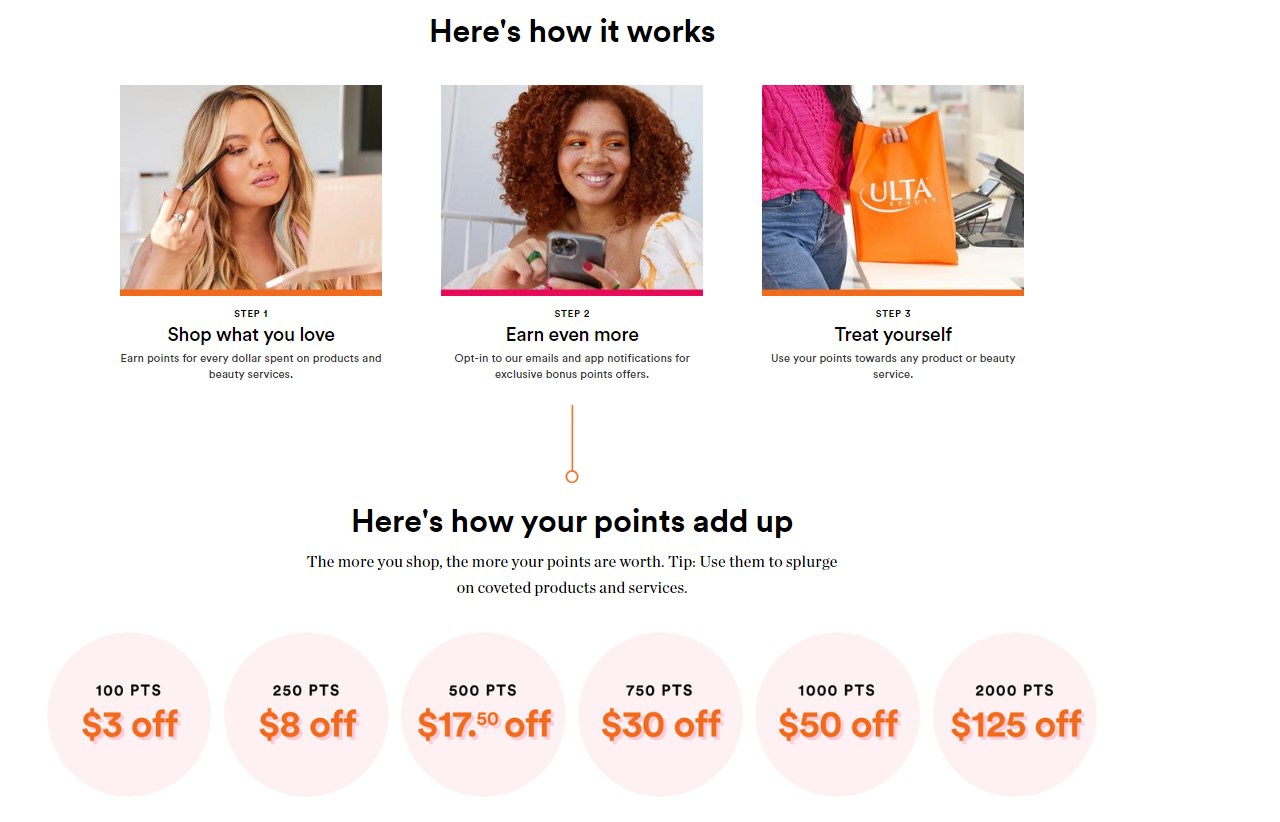Select the 500 PTS $17.50 off circle
Screen dimensions: 1280x822
[x=484, y=714]
